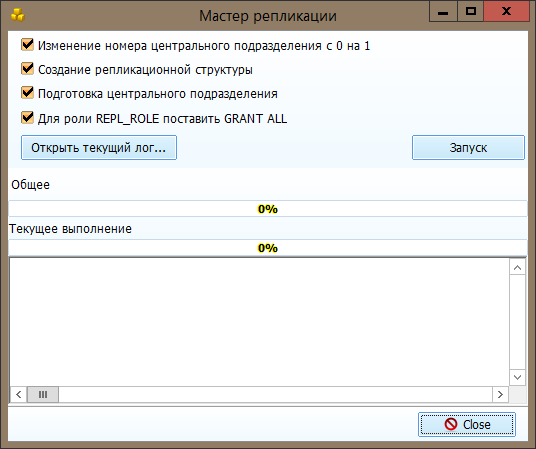Toggle 'Создание репликационной структуры' checkbox
The image size is (536, 449).
click(x=27, y=69)
